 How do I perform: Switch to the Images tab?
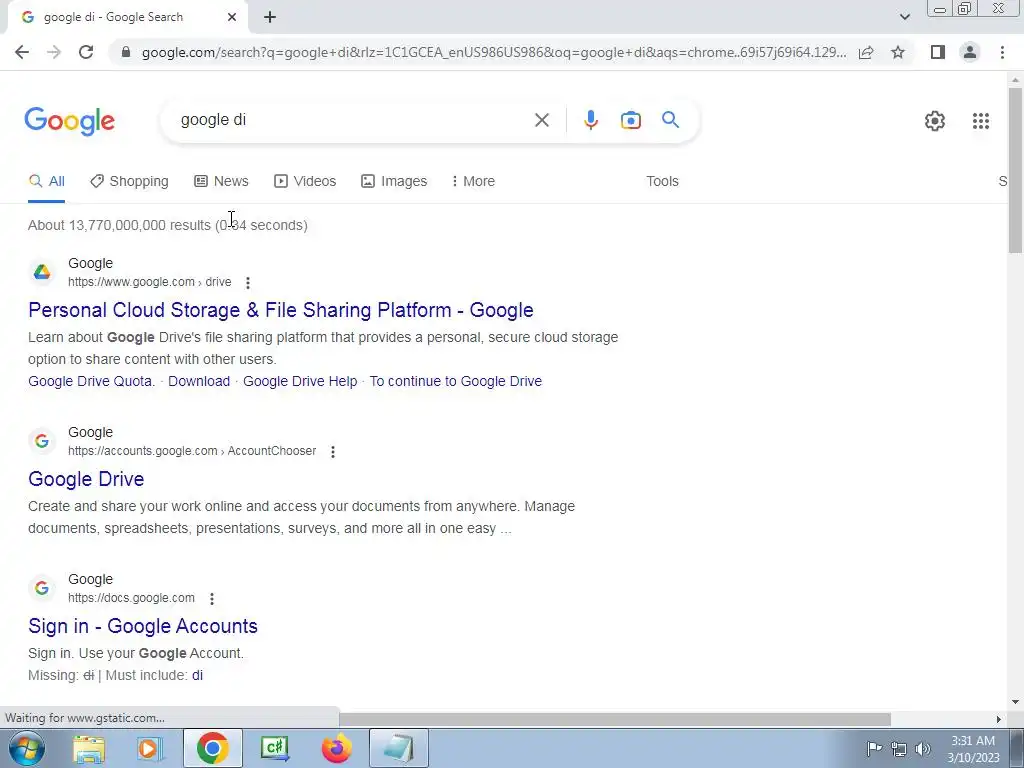394,182
